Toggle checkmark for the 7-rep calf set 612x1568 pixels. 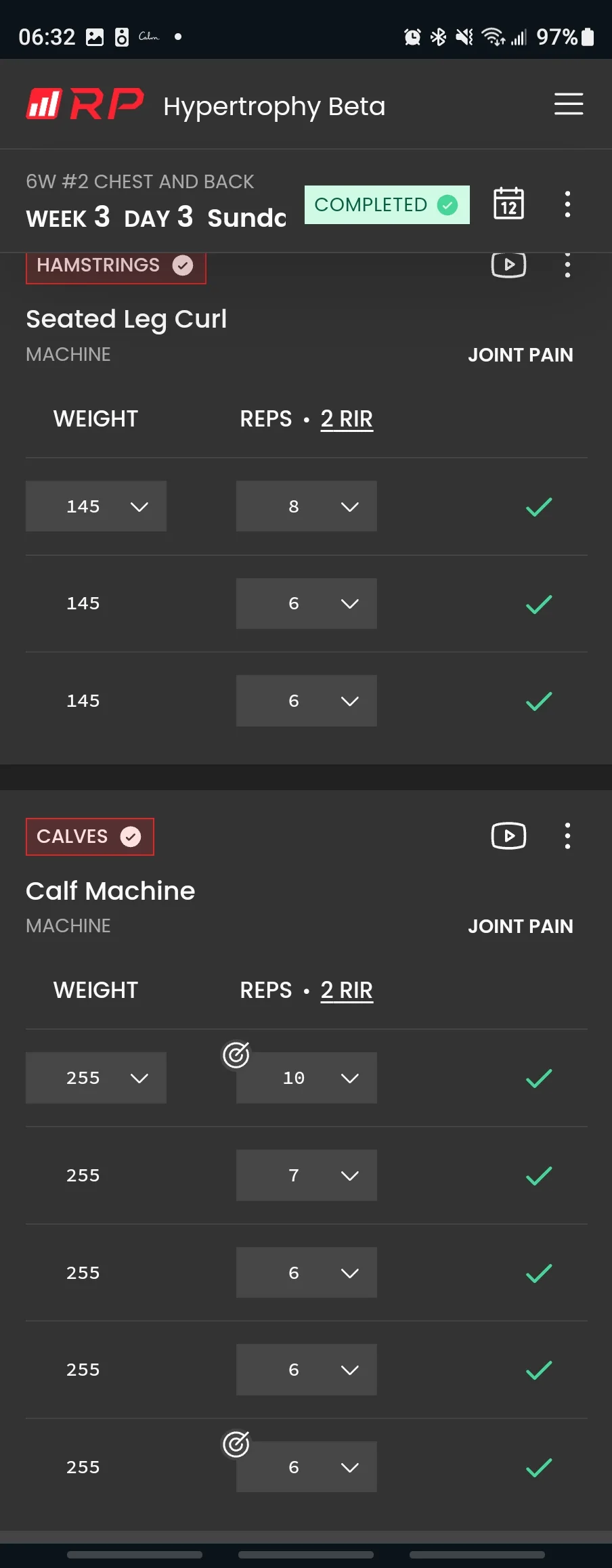(x=539, y=1175)
